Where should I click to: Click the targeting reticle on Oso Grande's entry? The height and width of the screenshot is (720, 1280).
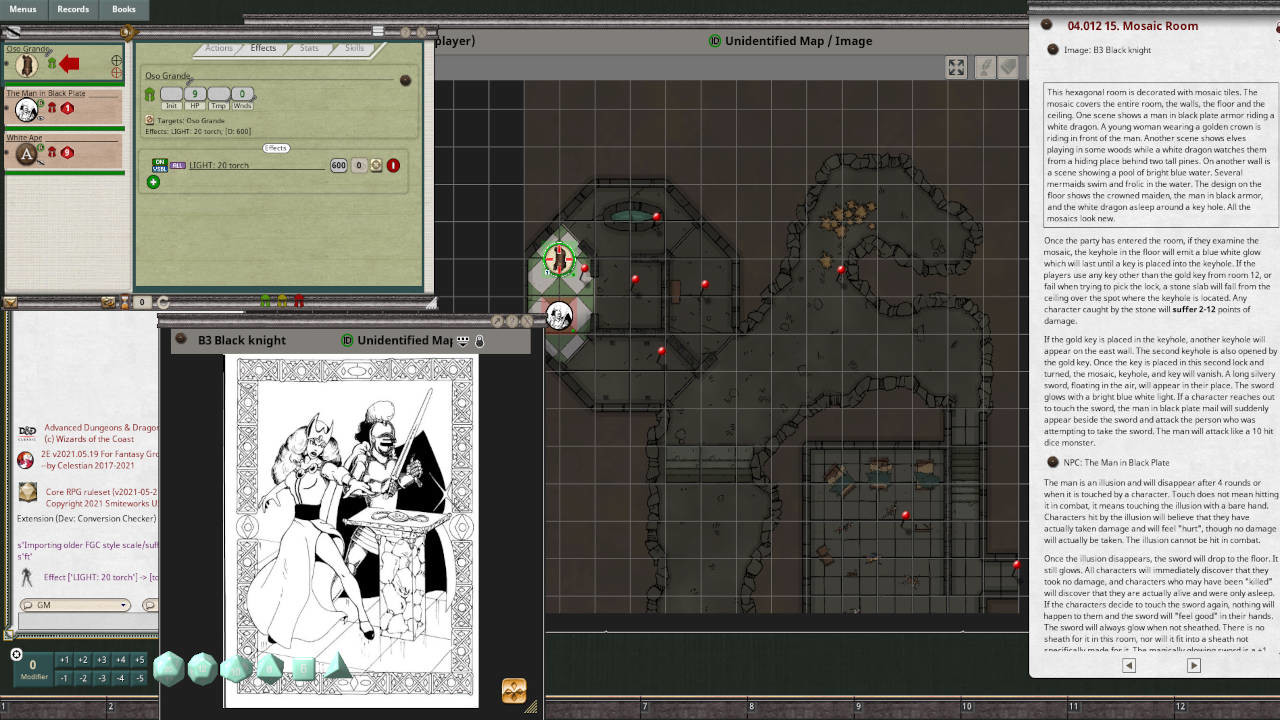[118, 62]
